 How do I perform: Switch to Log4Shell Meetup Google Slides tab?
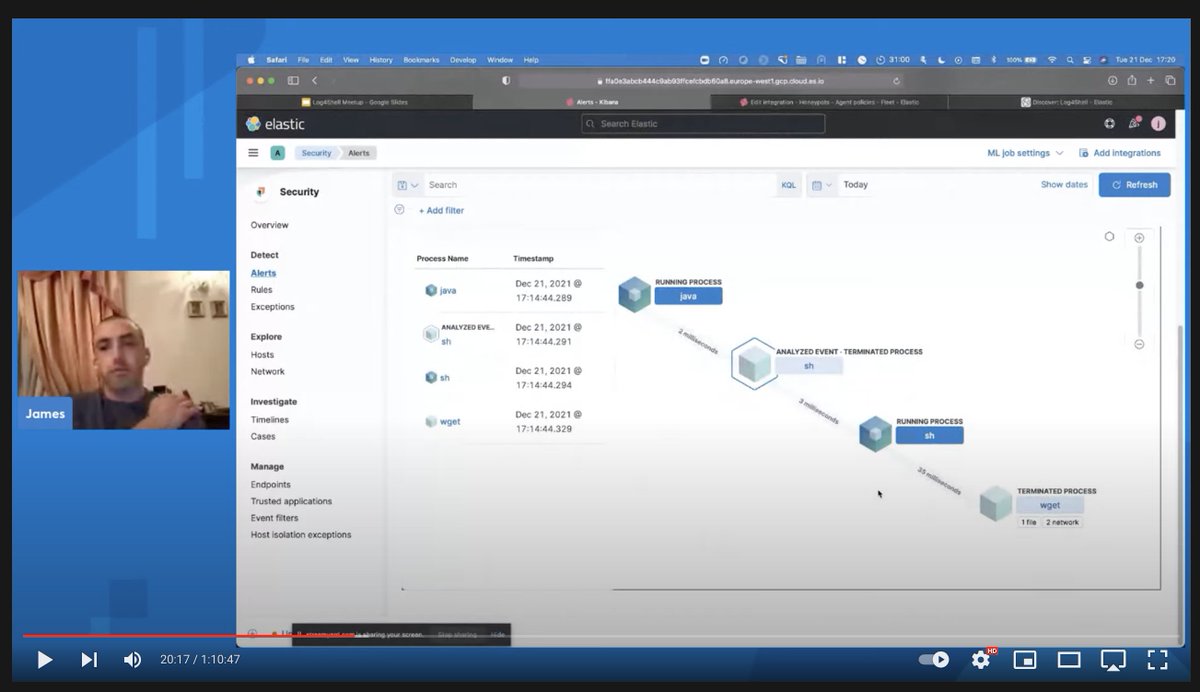click(354, 102)
